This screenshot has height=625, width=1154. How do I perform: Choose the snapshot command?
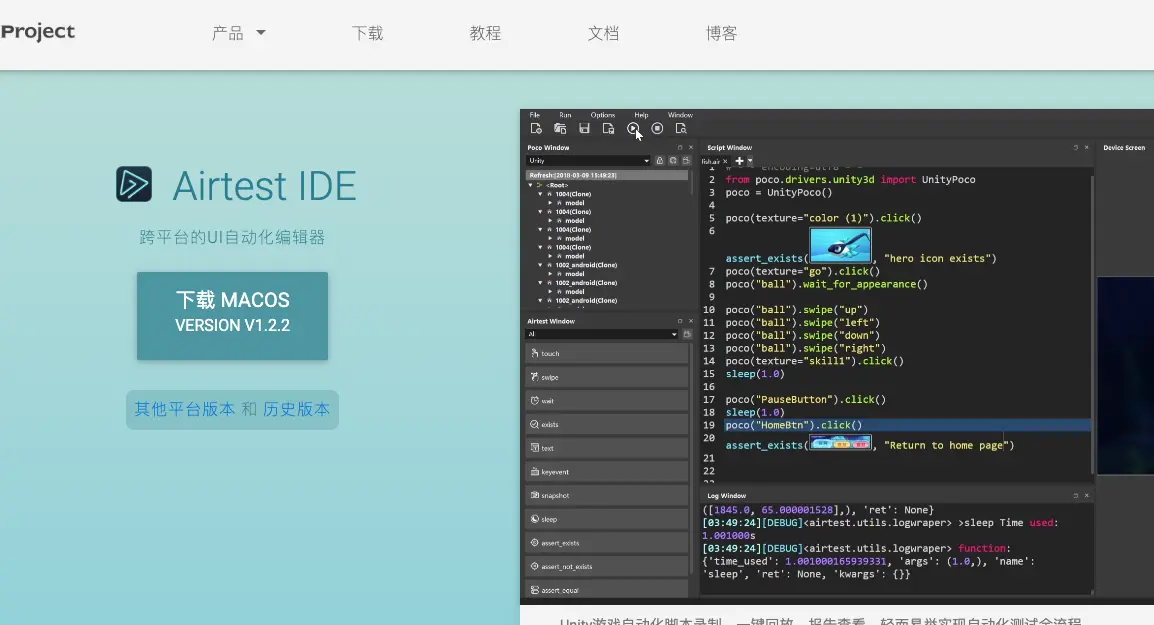(607, 495)
